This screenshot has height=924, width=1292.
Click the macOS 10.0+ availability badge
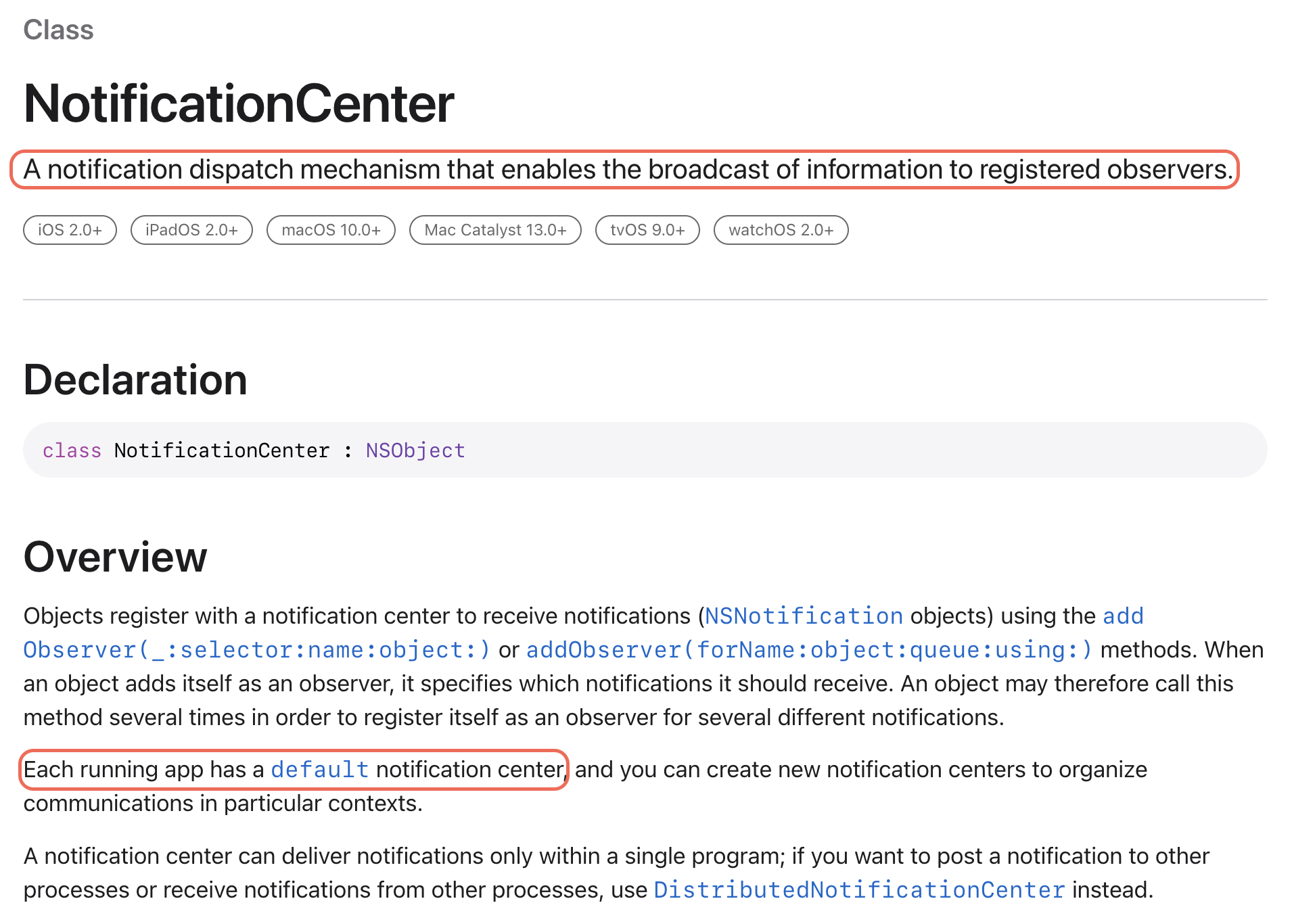pos(331,230)
